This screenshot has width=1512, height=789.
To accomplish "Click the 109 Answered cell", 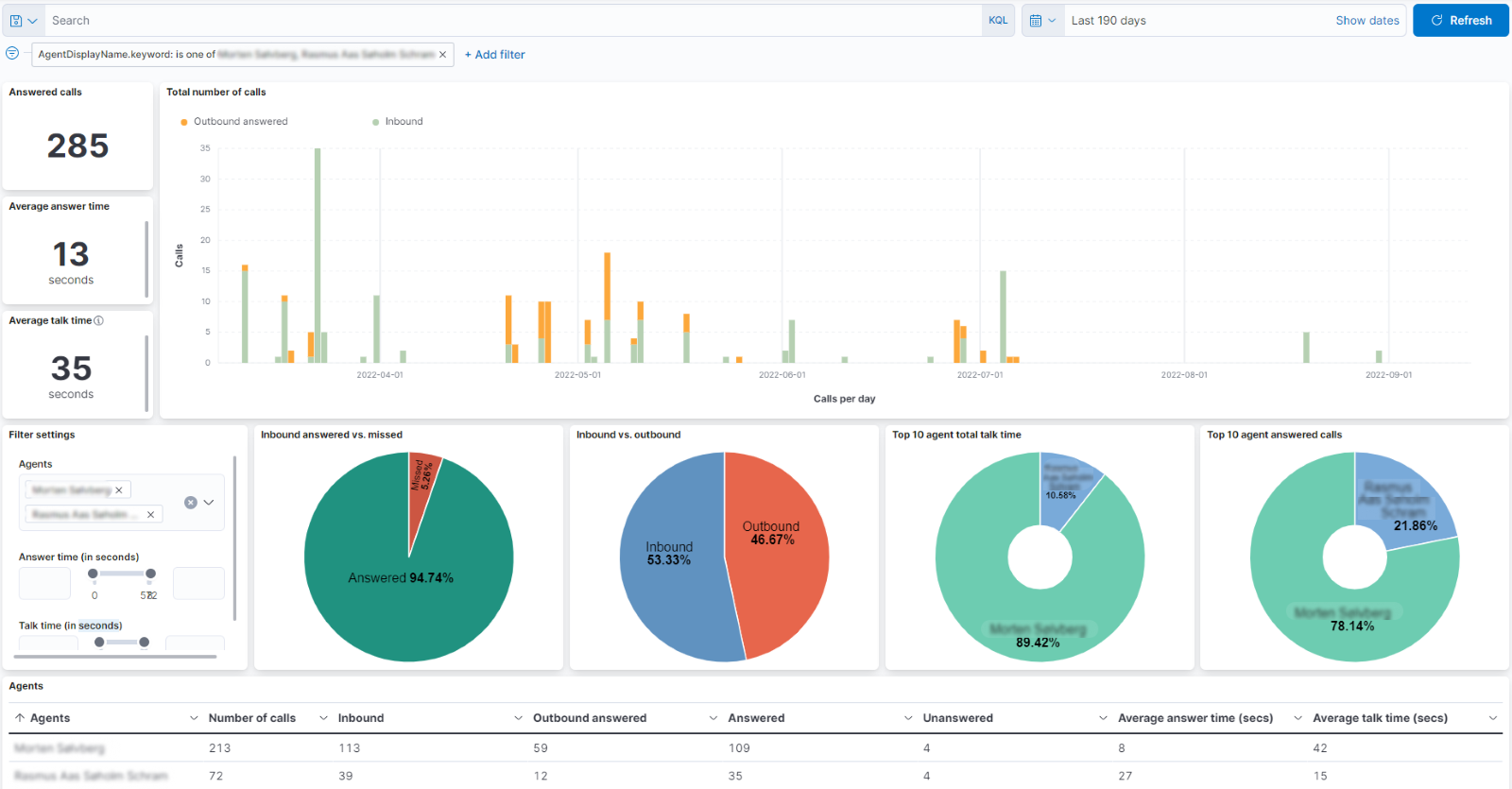I will pyautogui.click(x=739, y=748).
